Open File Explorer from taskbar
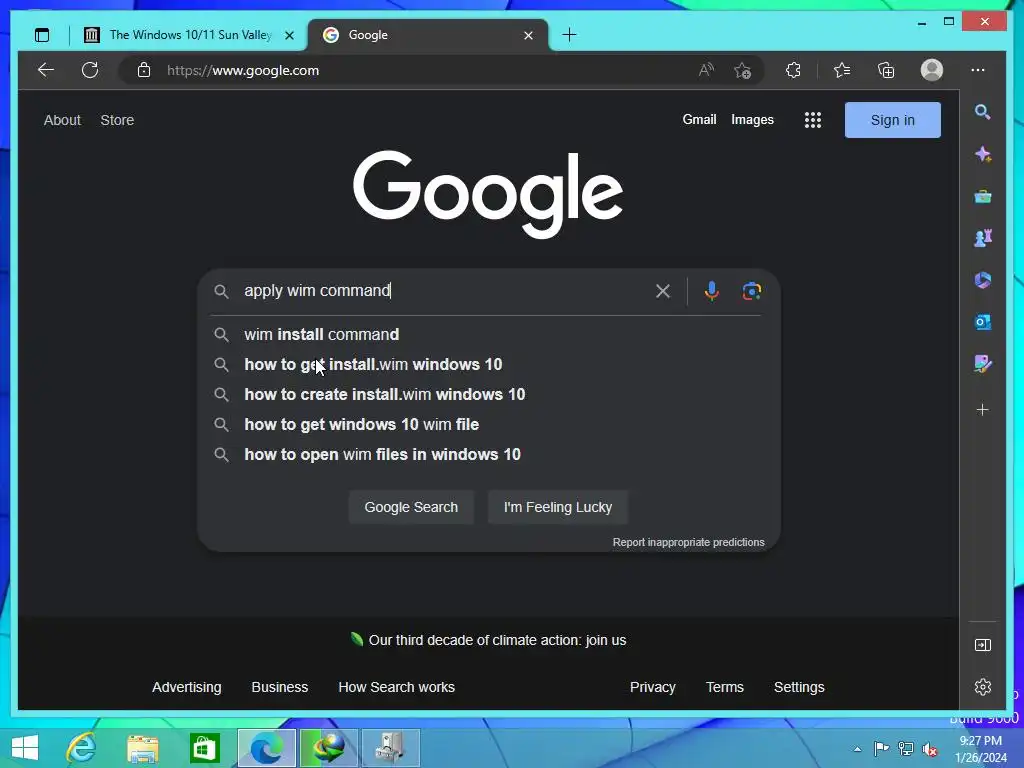The width and height of the screenshot is (1024, 768). [142, 748]
